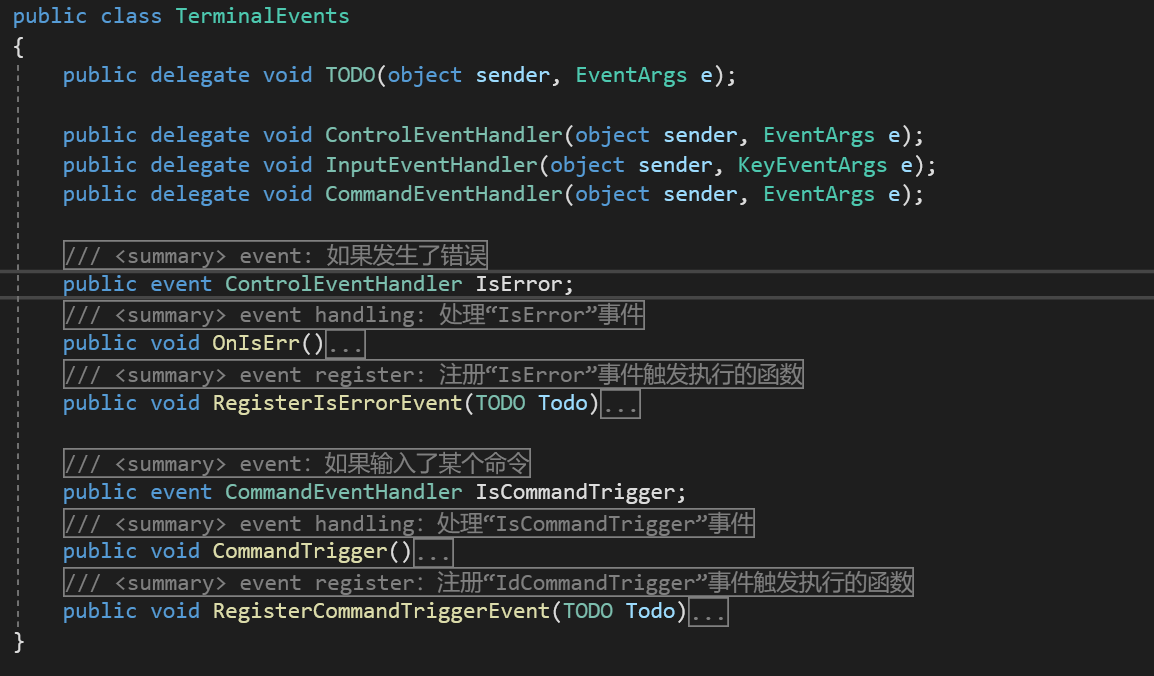The width and height of the screenshot is (1154, 676).
Task: Expand summary comment about IsError event handling
Action: [x=354, y=315]
